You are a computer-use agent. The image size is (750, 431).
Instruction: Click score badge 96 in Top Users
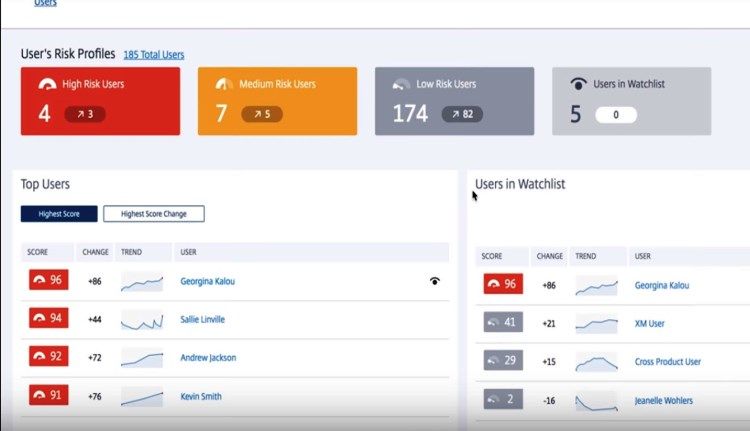49,280
